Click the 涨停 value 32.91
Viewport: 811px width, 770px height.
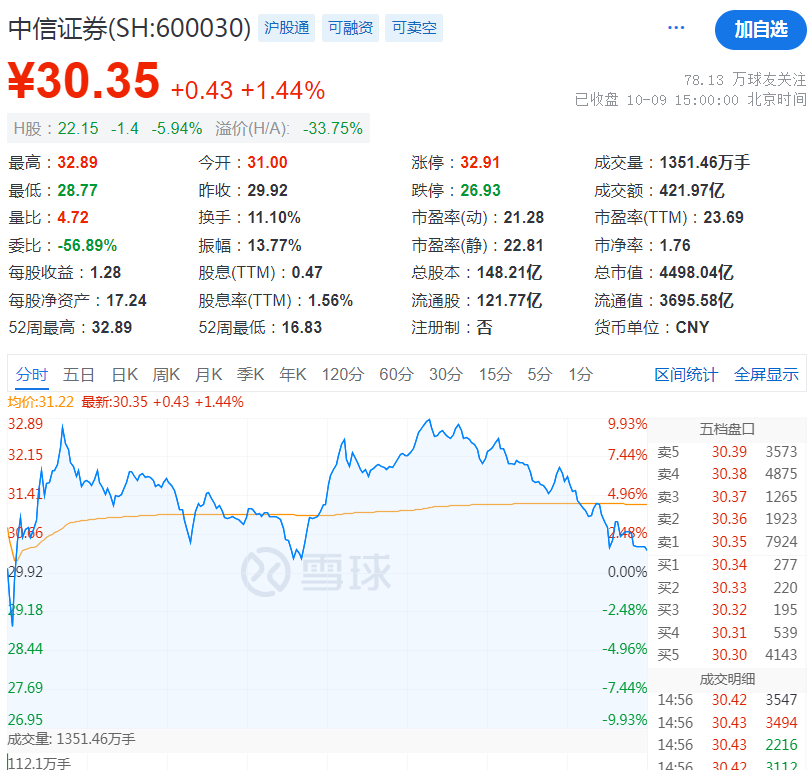[x=480, y=162]
